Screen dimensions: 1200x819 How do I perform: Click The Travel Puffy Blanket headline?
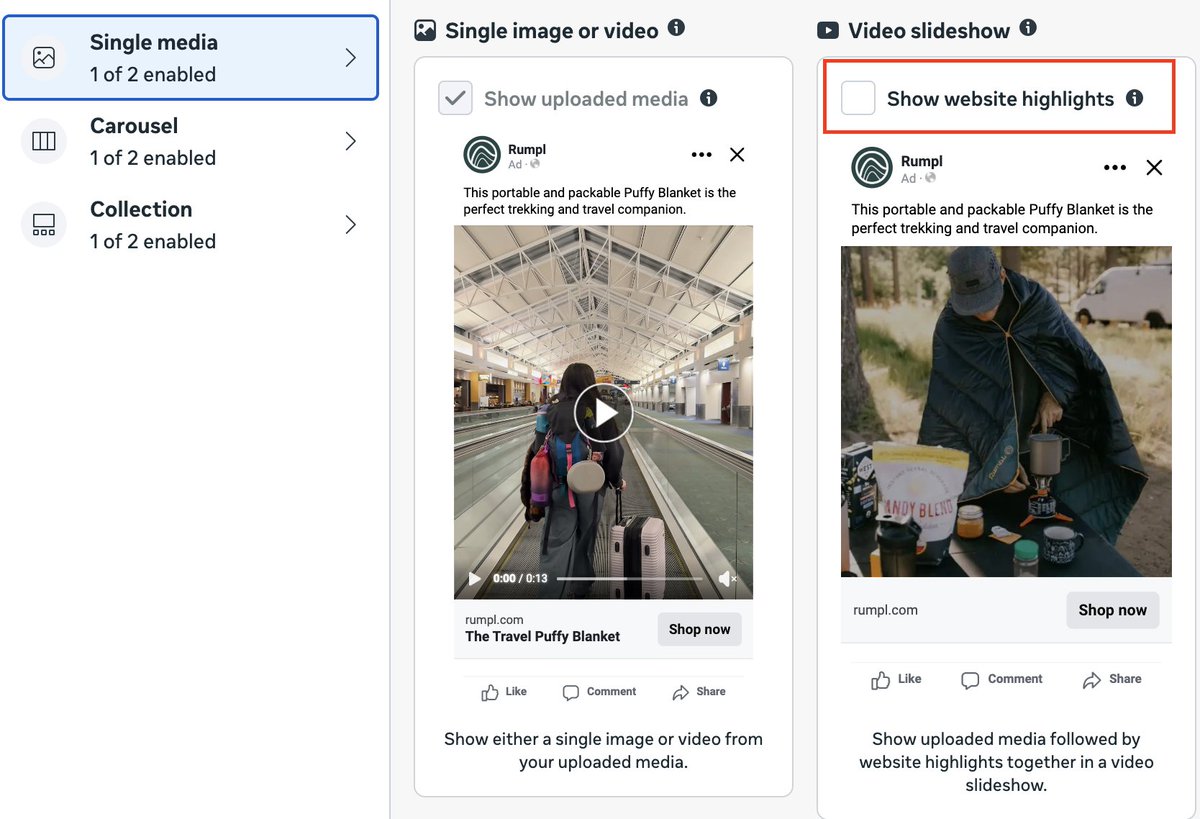click(x=543, y=636)
